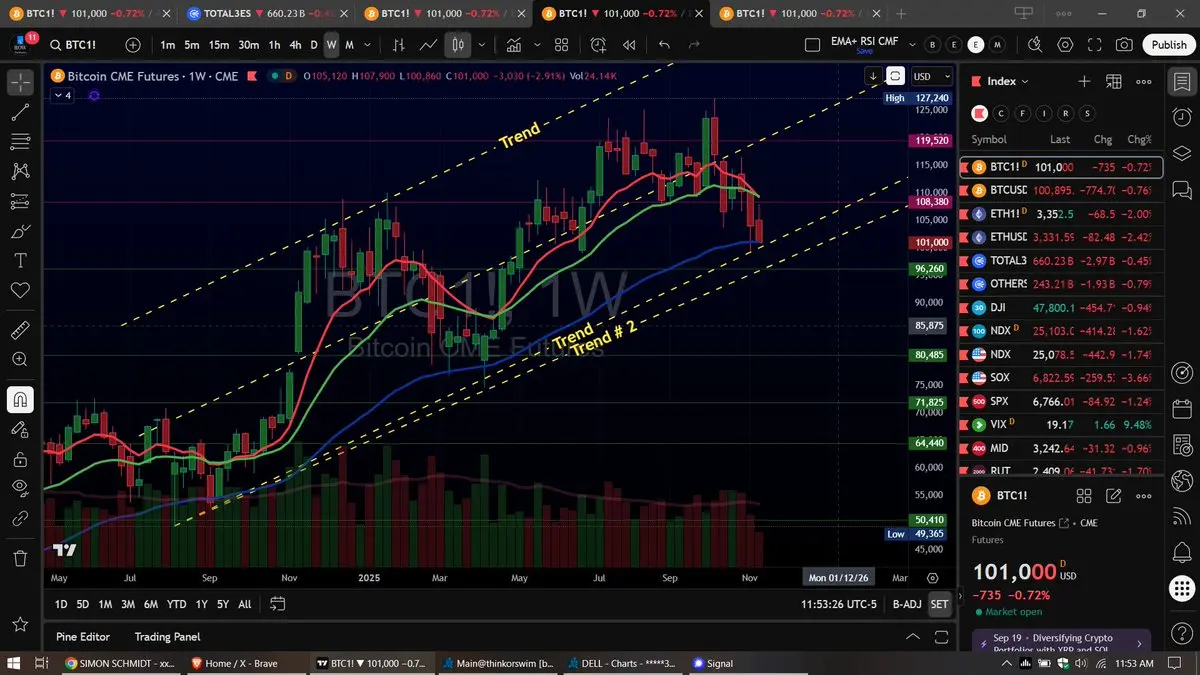Start bar replay mode
This screenshot has width=1200, height=675.
(629, 45)
